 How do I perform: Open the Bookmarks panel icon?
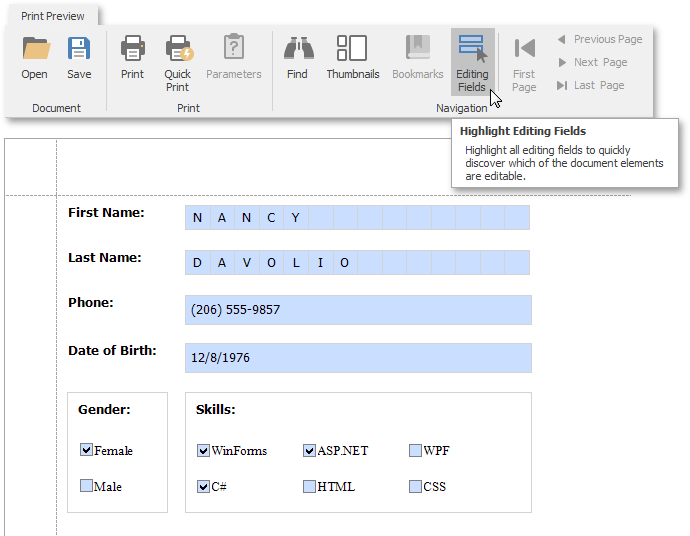tap(417, 48)
